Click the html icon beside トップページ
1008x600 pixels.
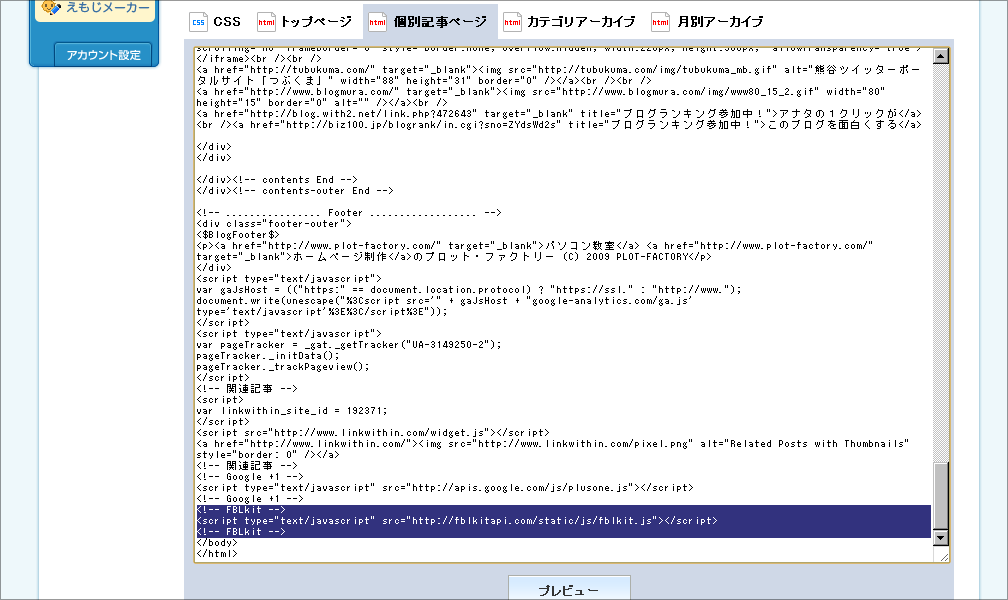point(266,22)
